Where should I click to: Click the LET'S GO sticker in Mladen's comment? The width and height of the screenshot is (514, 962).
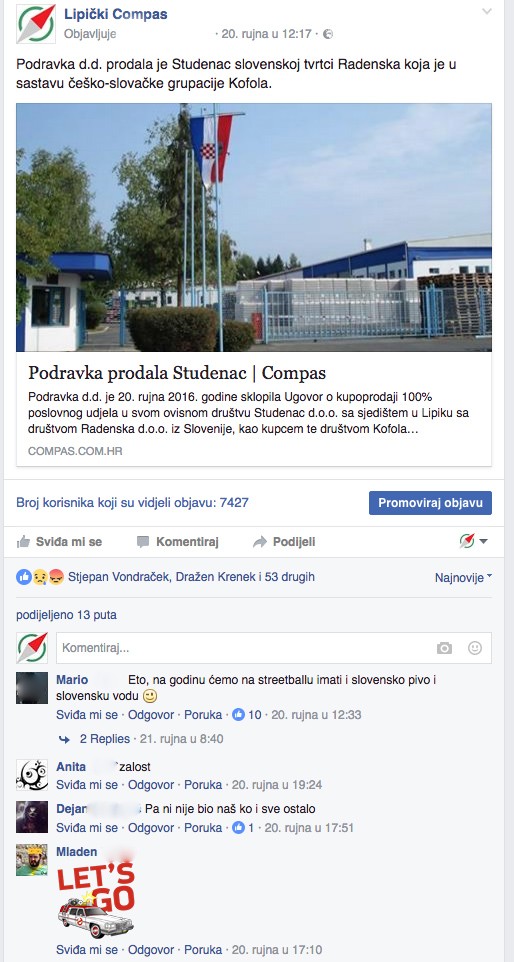96,900
